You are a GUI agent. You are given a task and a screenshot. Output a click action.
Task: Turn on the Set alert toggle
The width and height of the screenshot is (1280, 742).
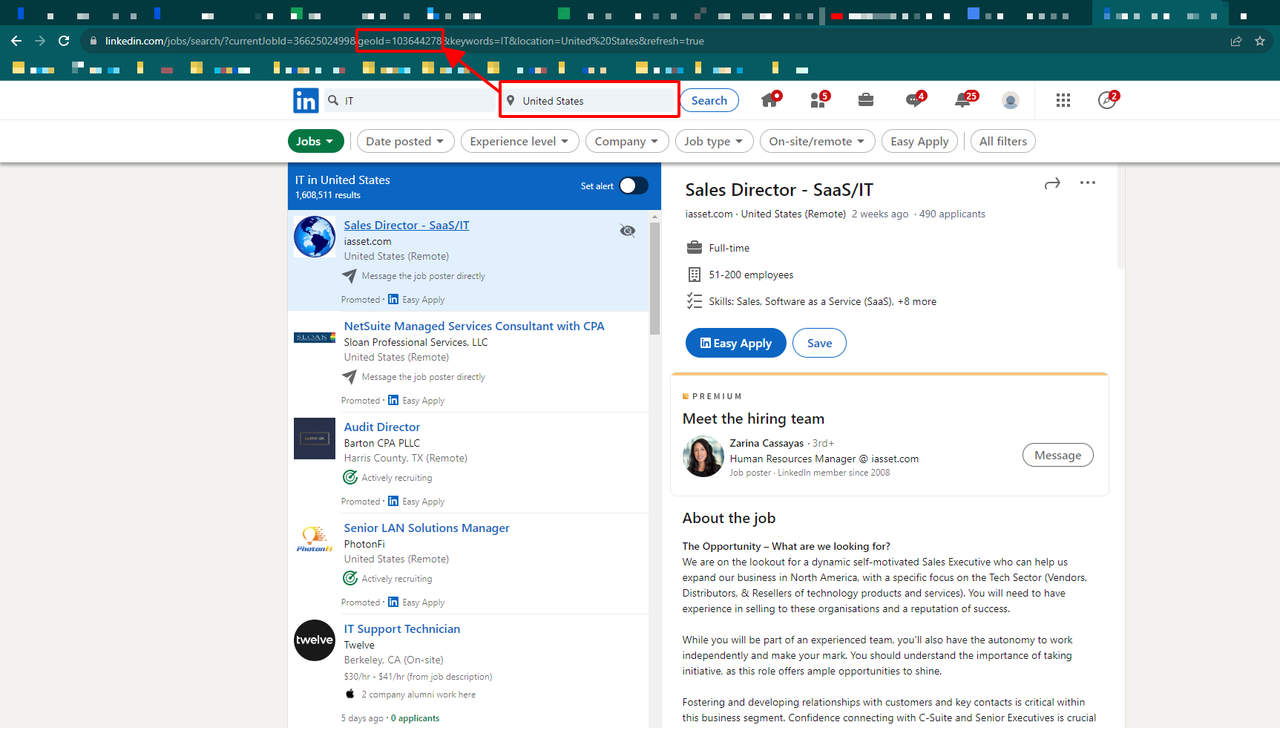click(632, 186)
